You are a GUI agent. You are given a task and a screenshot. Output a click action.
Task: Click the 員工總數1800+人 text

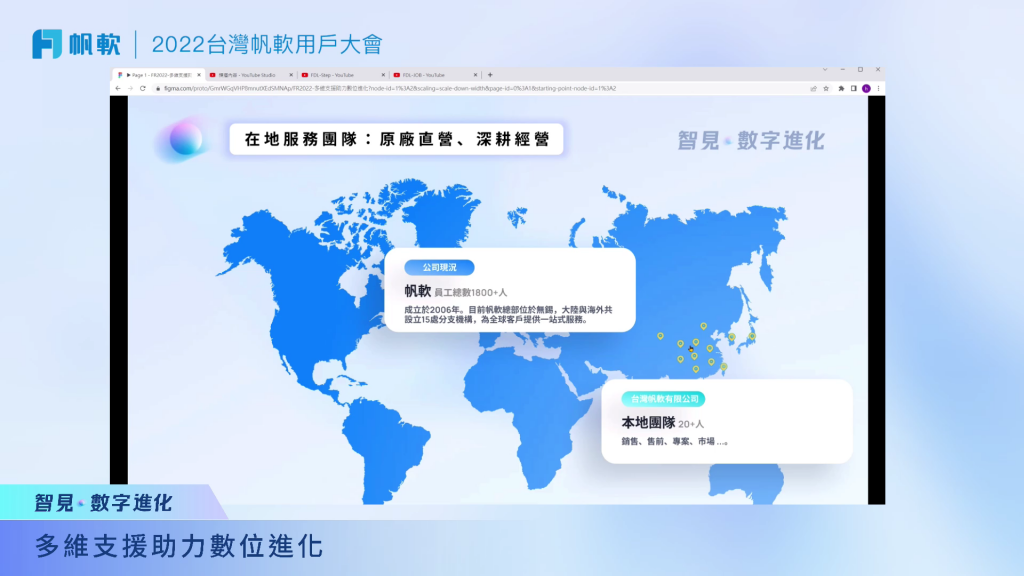(x=470, y=293)
